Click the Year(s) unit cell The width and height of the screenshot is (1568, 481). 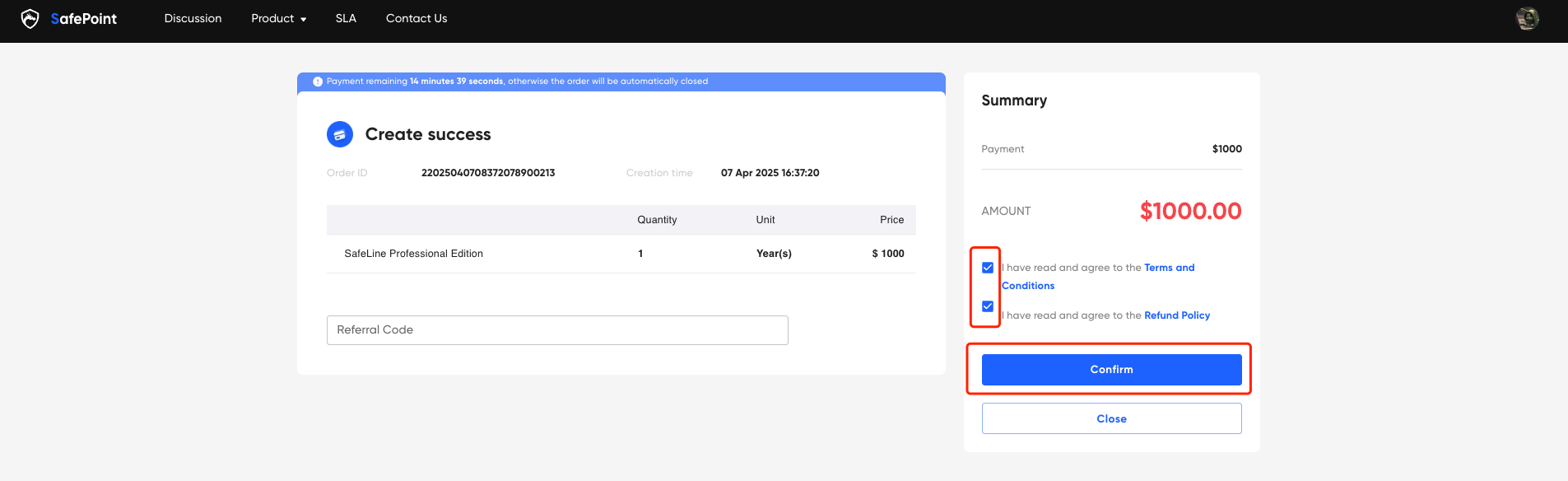click(x=774, y=254)
